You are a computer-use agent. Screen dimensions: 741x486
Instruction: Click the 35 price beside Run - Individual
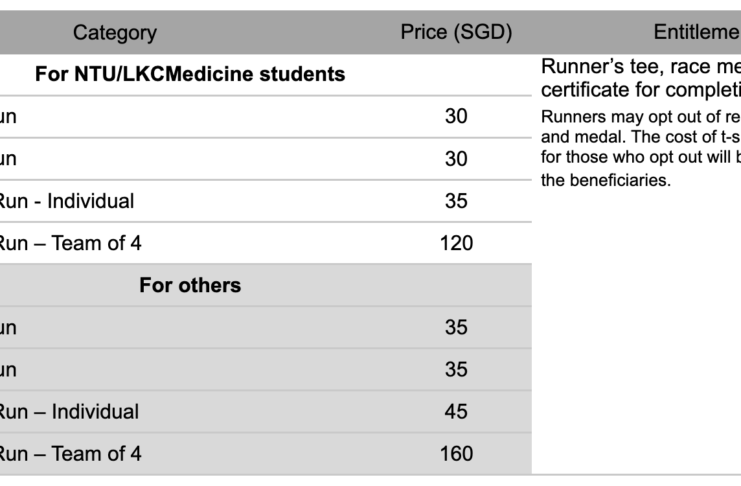point(456,201)
